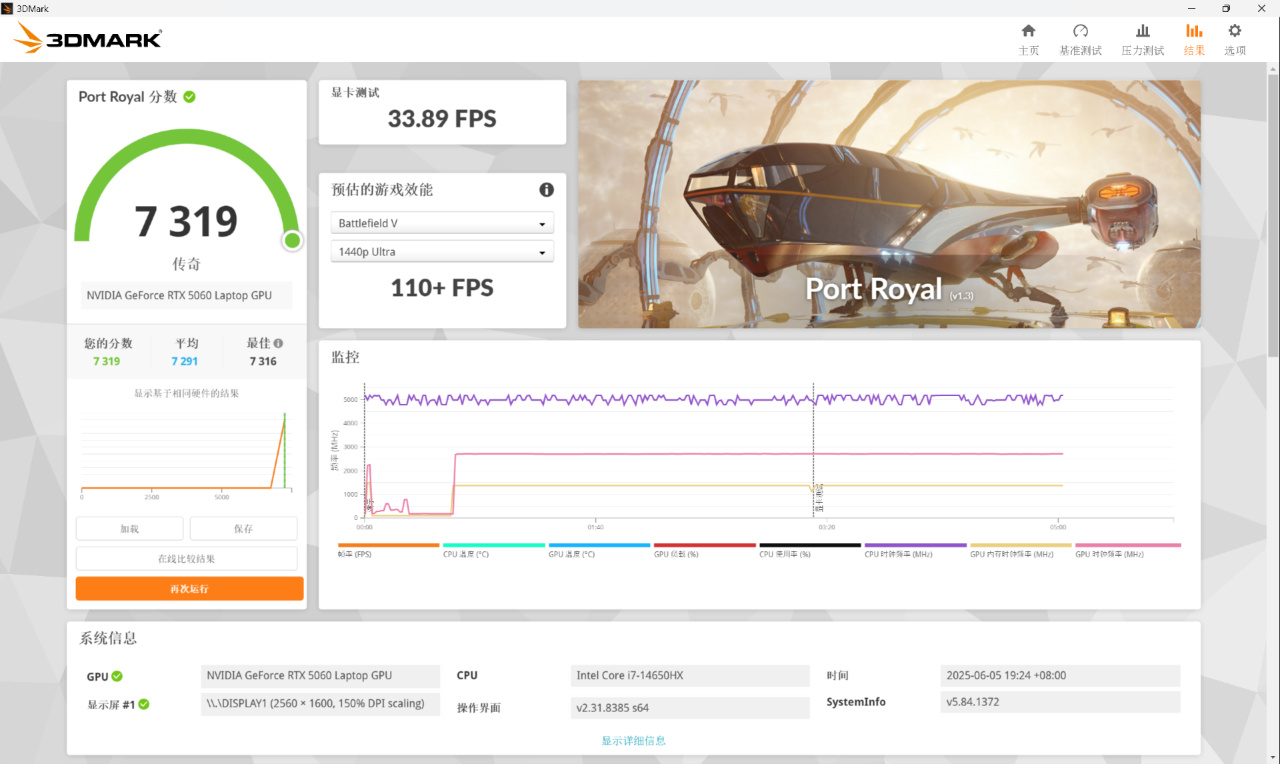Click the green score gauge end marker

(x=292, y=240)
